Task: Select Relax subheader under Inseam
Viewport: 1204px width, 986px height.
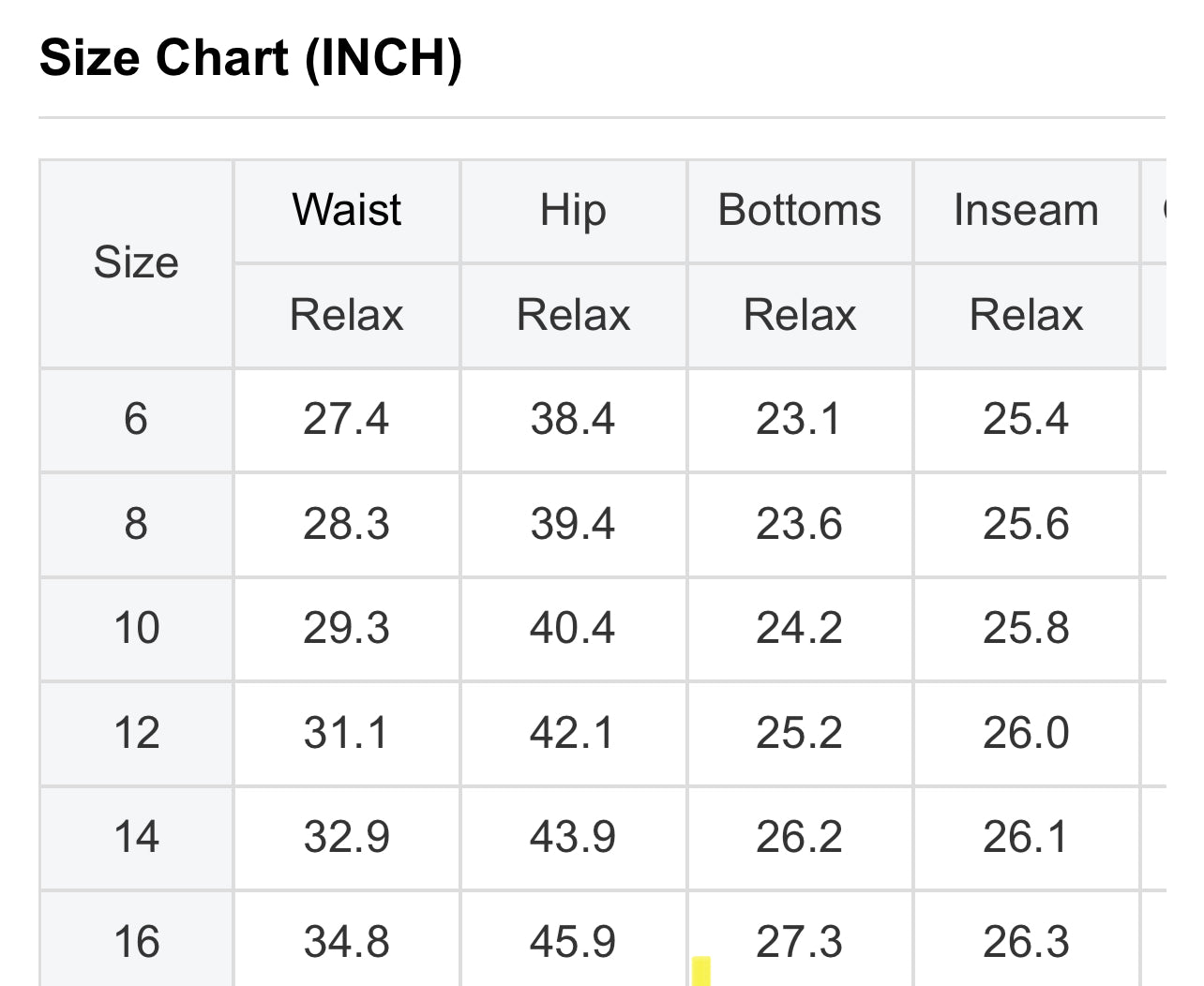Action: tap(1026, 315)
